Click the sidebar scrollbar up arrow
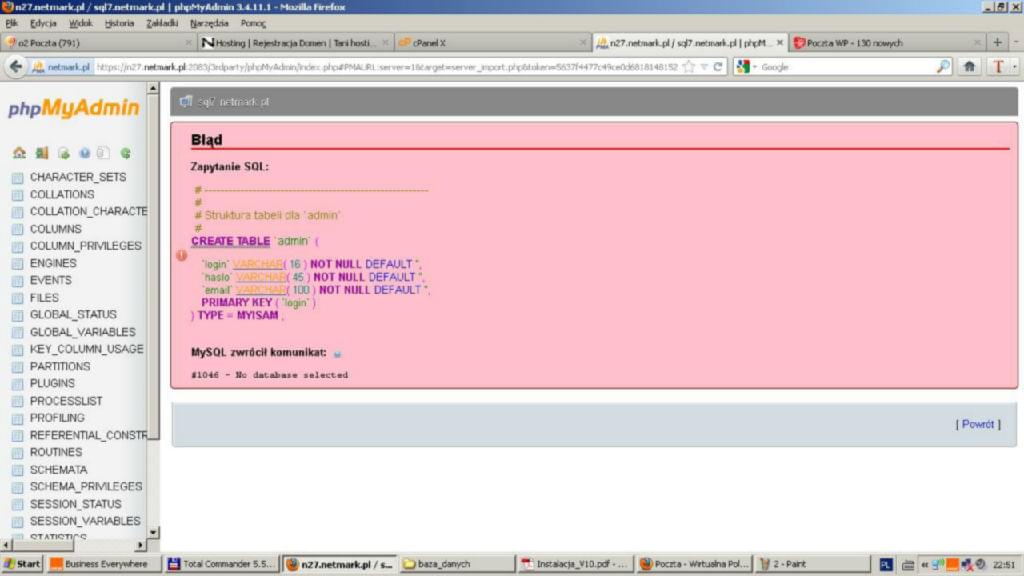This screenshot has height=576, width=1024. (x=153, y=88)
